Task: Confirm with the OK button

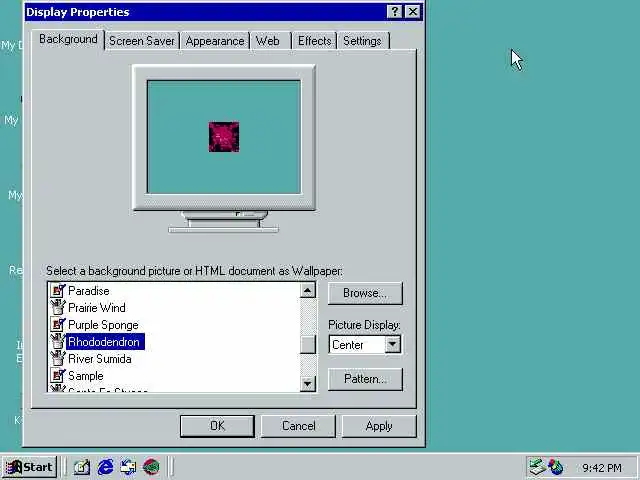Action: 217,426
